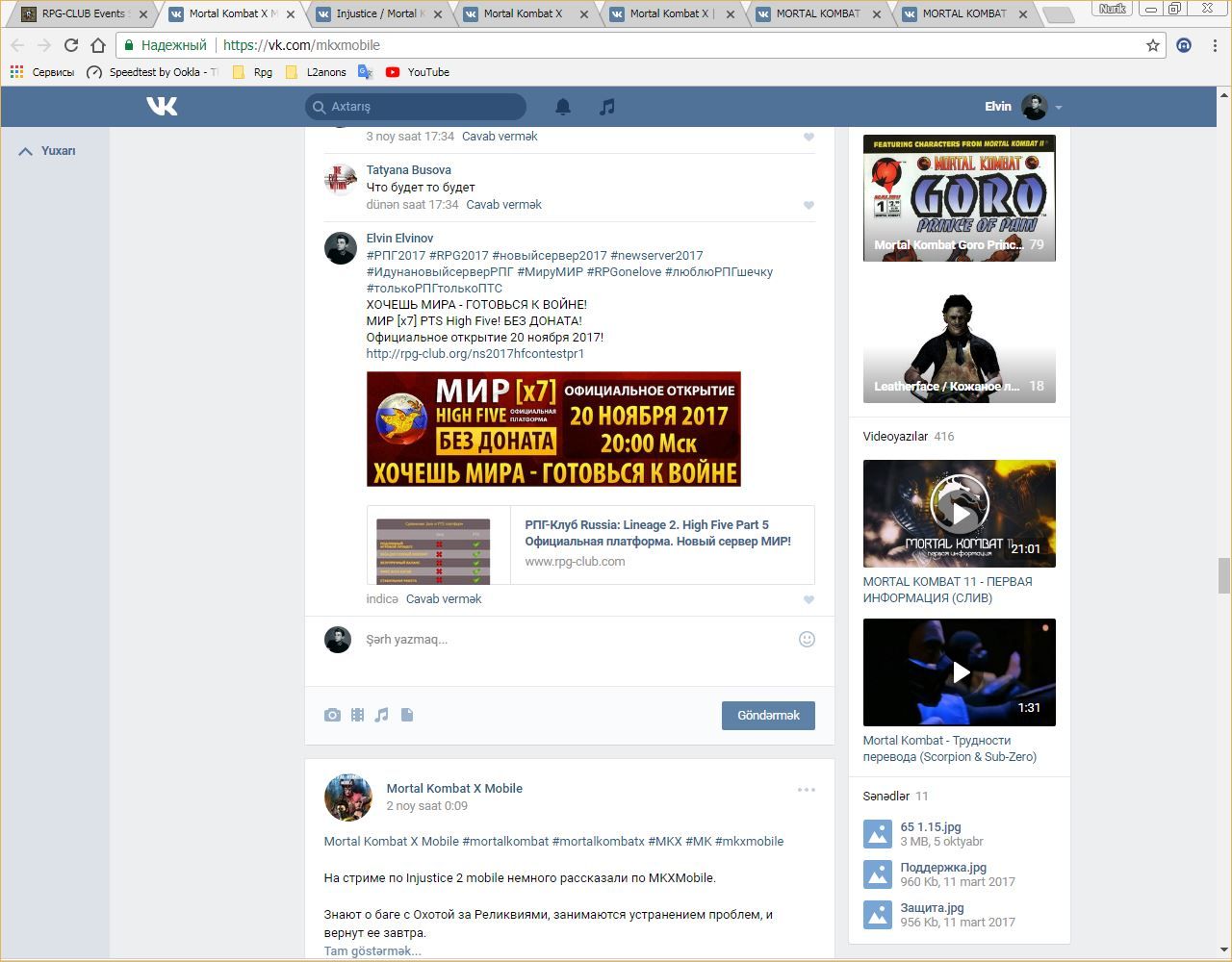Click the Google Translate bookmark icon

click(x=365, y=72)
